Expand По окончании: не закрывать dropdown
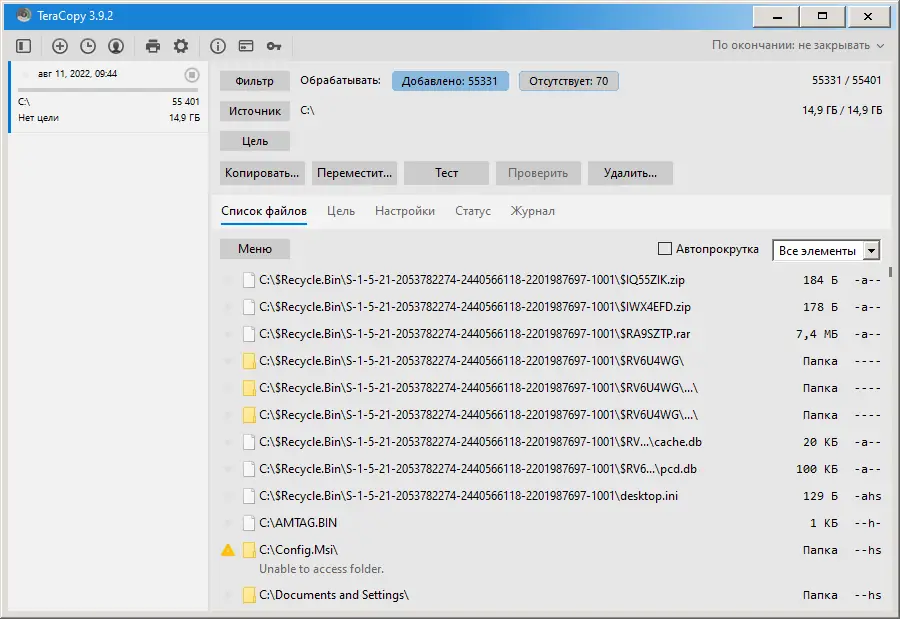 pos(798,45)
